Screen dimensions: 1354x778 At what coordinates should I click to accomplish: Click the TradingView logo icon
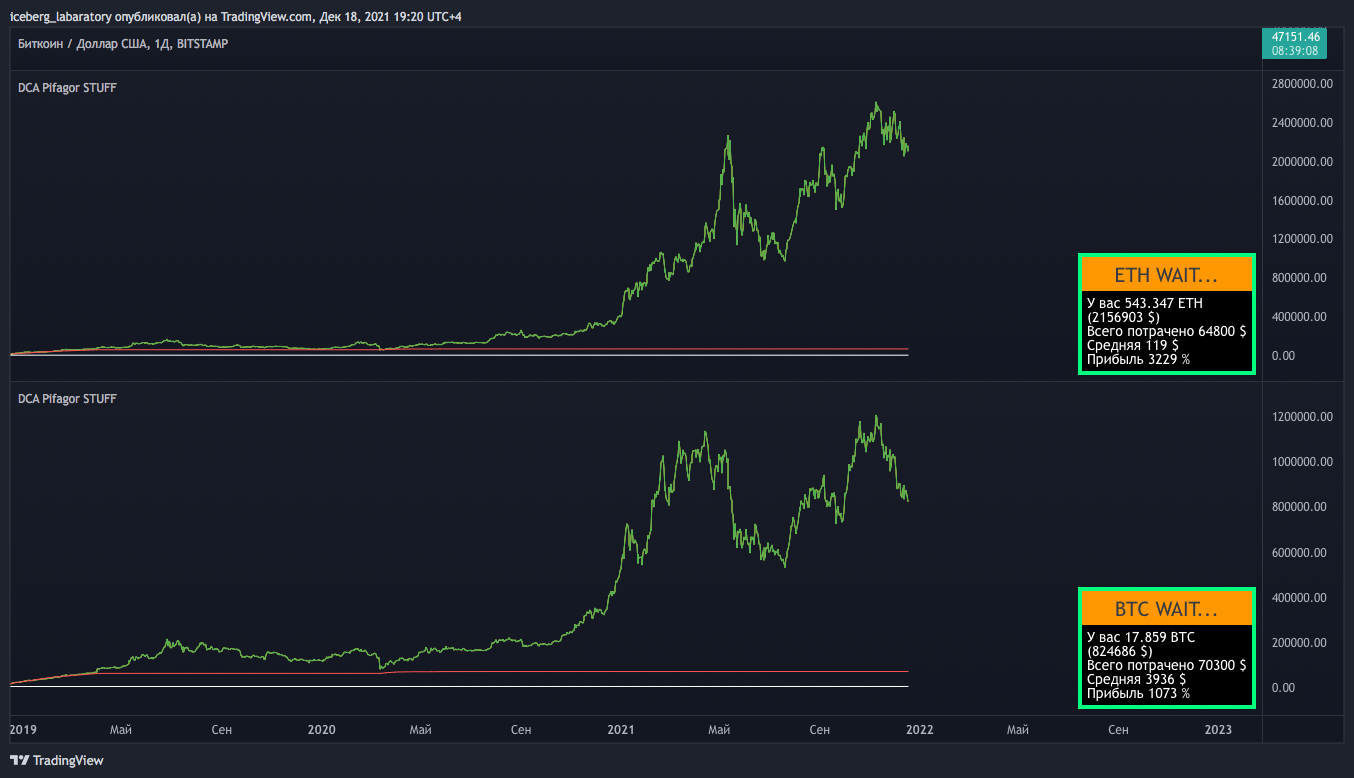pyautogui.click(x=19, y=760)
